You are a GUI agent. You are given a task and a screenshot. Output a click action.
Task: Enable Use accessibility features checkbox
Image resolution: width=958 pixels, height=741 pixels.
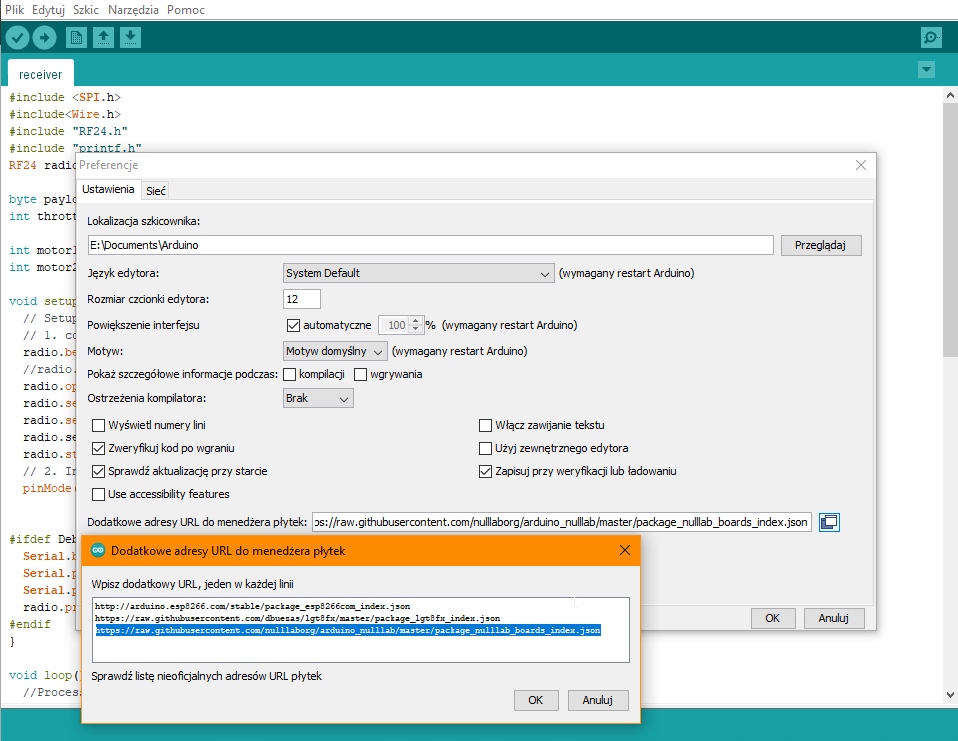click(x=98, y=494)
